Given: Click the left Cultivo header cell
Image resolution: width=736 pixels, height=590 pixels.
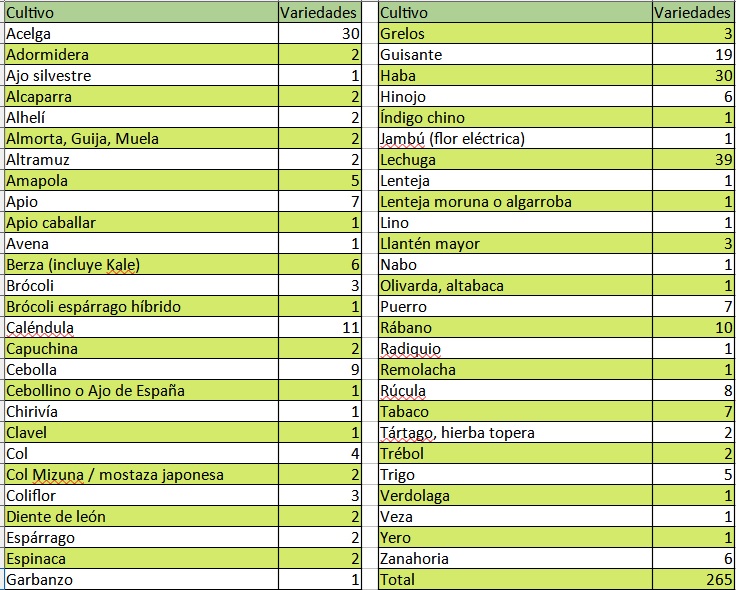Looking at the screenshot, I should [142, 12].
